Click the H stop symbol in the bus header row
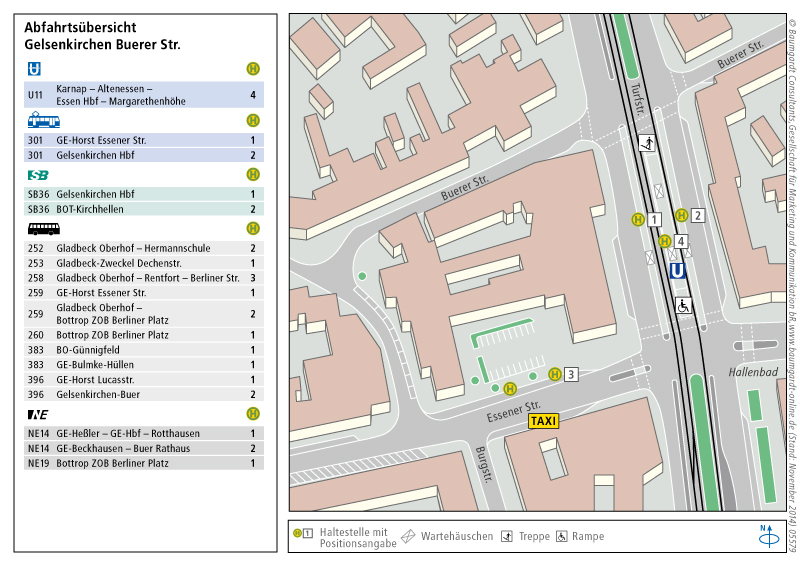Image resolution: width=800 pixels, height=566 pixels. pos(253,228)
